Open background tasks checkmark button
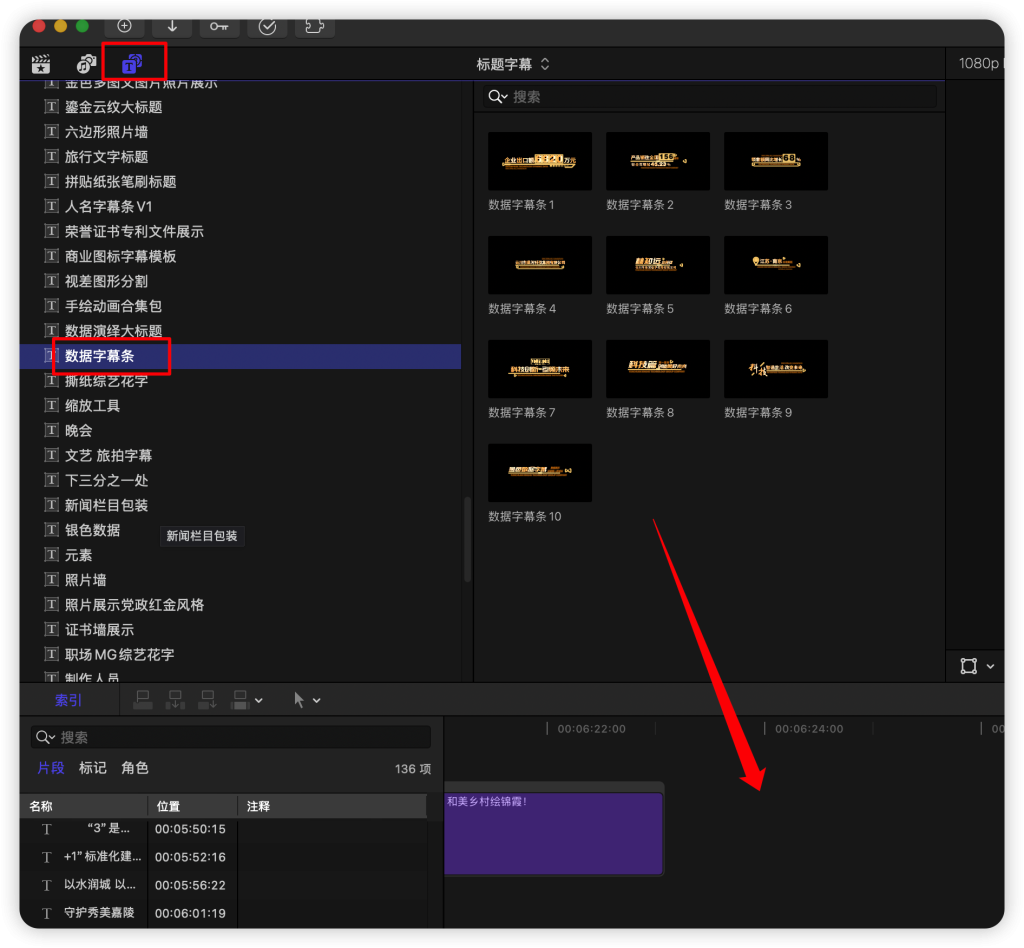1024x948 pixels. pyautogui.click(x=267, y=26)
